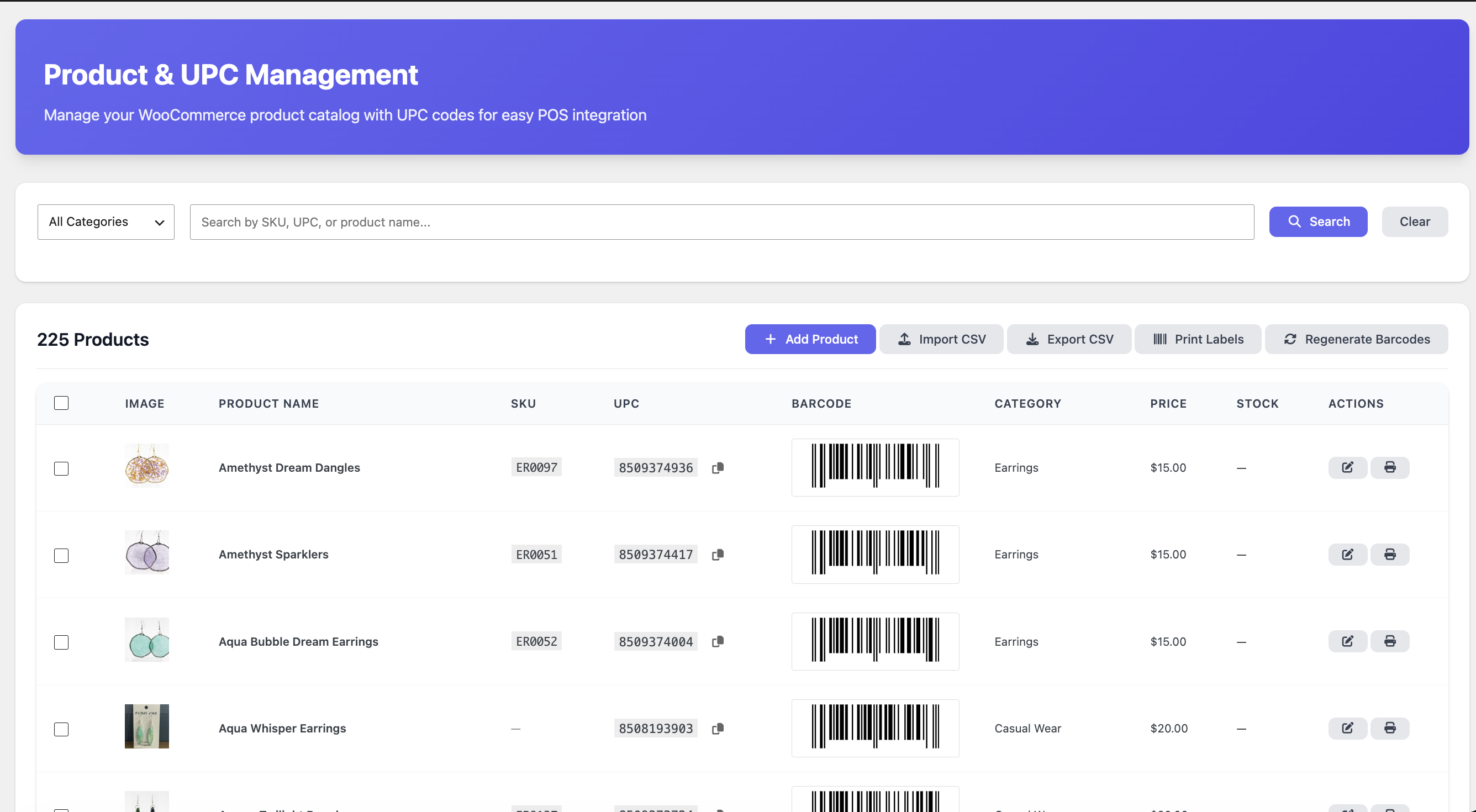The image size is (1476, 812).
Task: Print label for Amethyst Sparklers
Action: click(1390, 555)
